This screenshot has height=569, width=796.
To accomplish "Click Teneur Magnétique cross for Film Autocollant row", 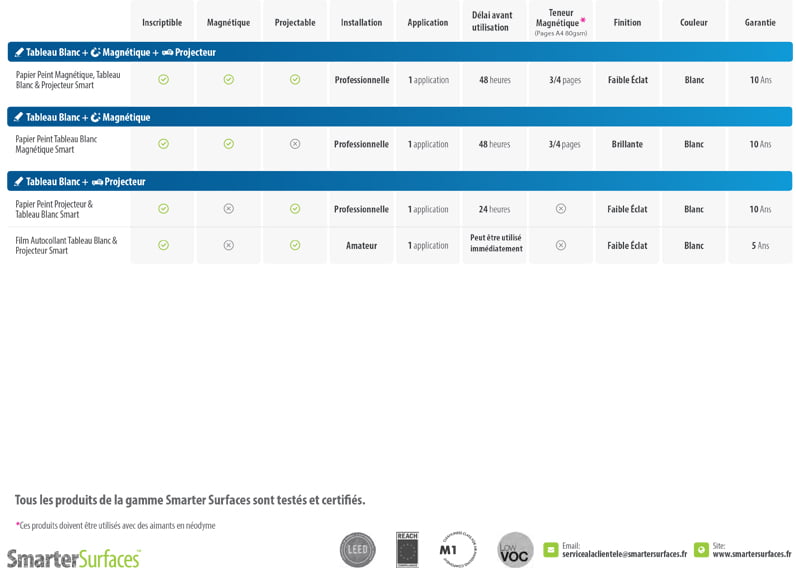I will pos(561,245).
